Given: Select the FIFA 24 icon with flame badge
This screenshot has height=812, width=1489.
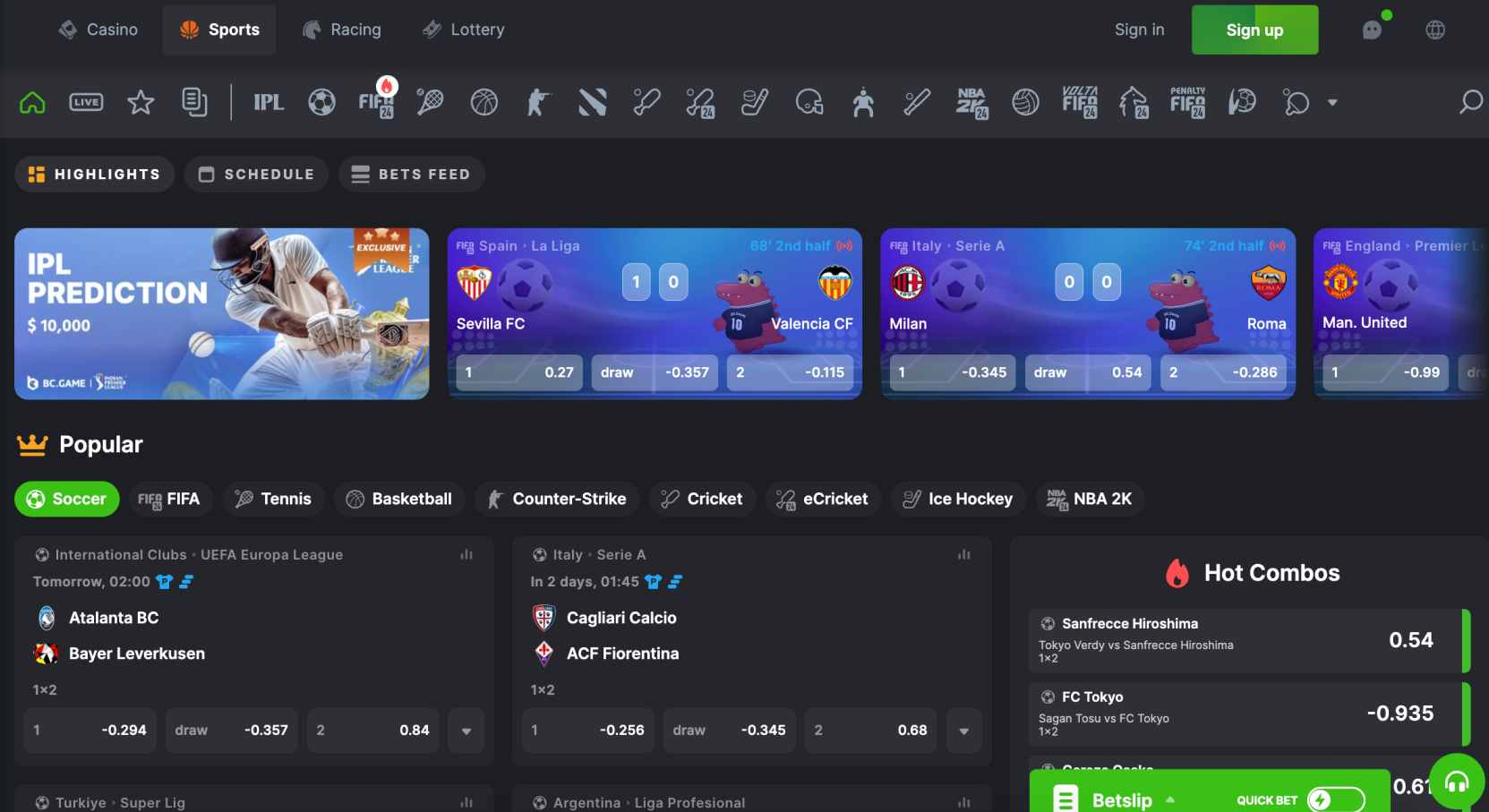Looking at the screenshot, I should tap(377, 99).
